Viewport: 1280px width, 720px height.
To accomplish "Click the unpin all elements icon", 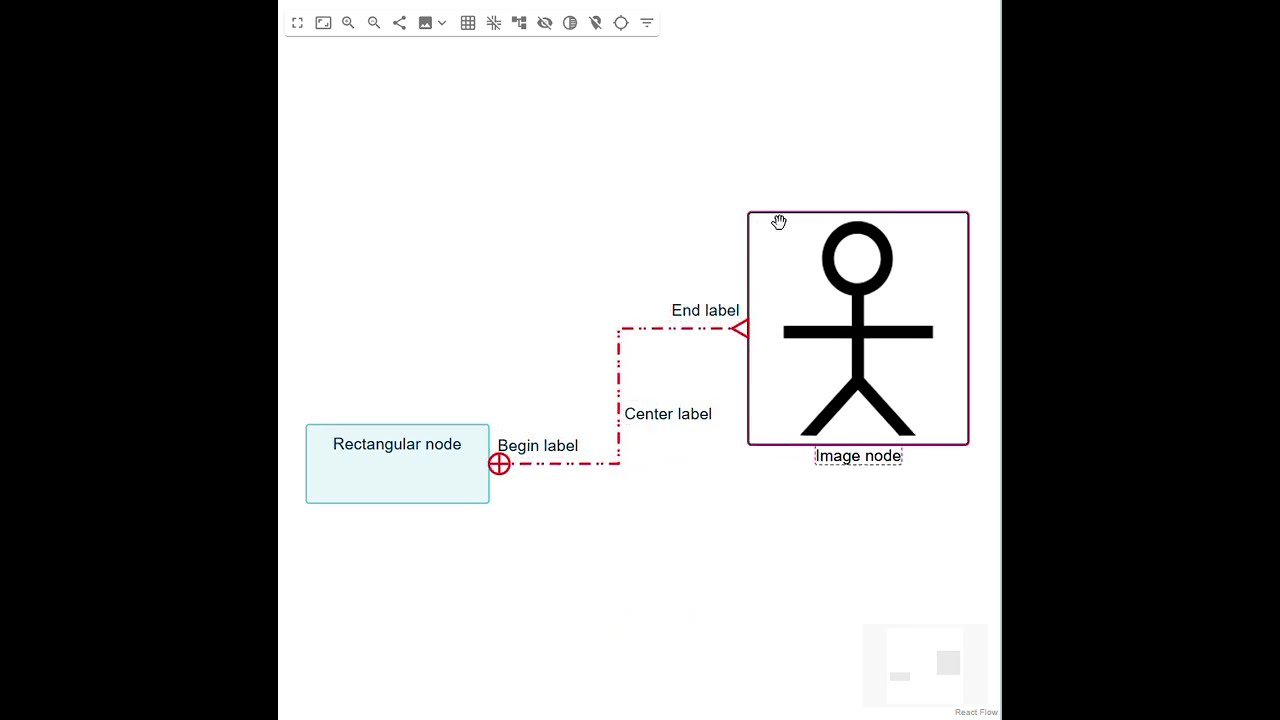I will click(x=596, y=23).
